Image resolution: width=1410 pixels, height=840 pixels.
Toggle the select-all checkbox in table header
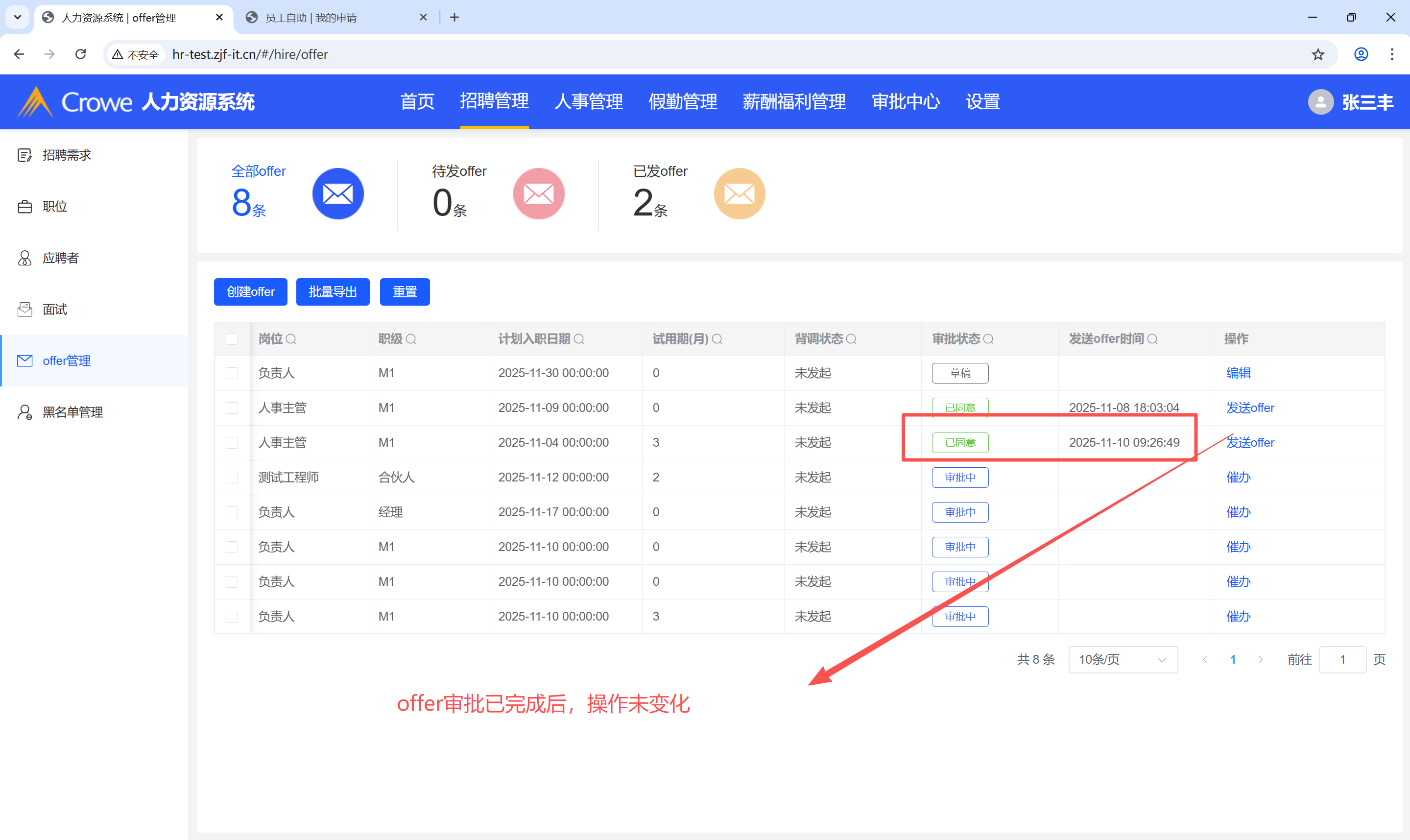(x=232, y=339)
